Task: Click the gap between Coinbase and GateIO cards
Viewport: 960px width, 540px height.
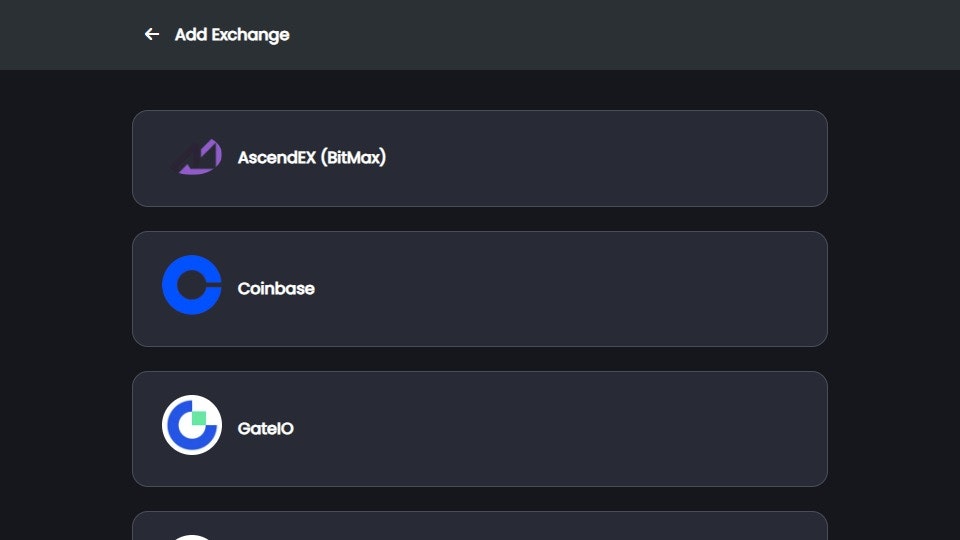Action: click(x=480, y=359)
